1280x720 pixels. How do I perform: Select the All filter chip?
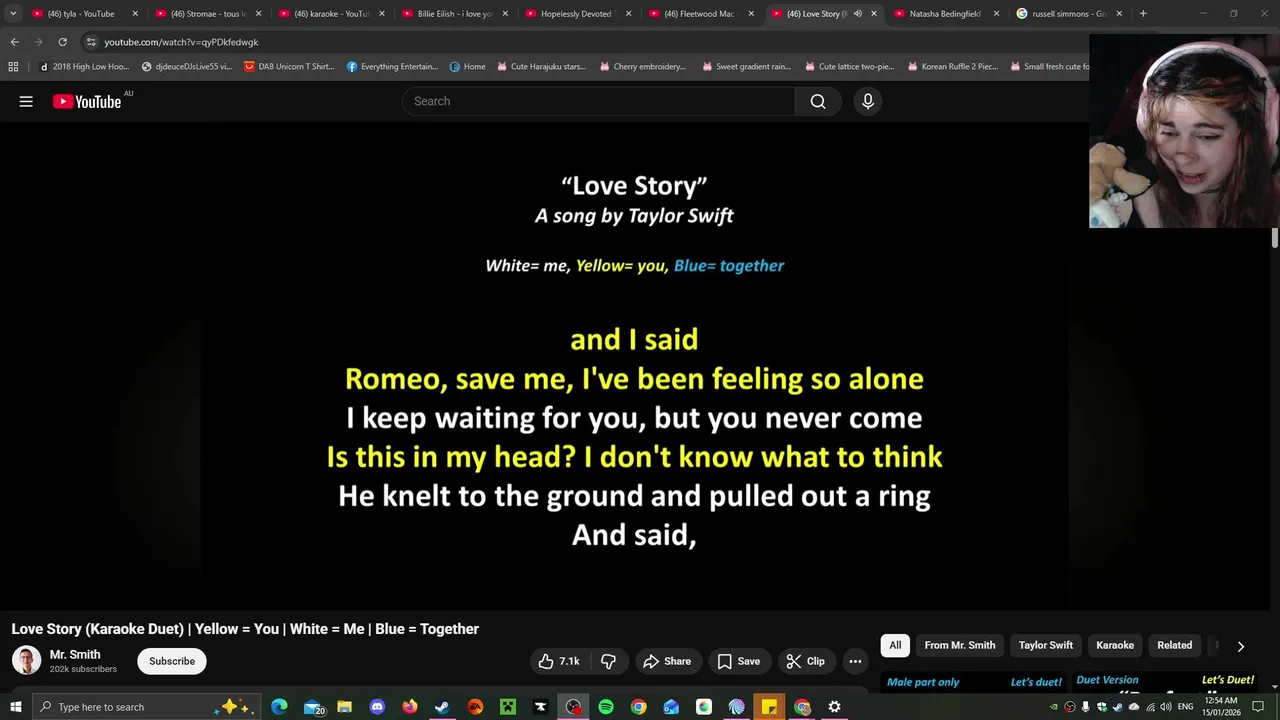895,645
